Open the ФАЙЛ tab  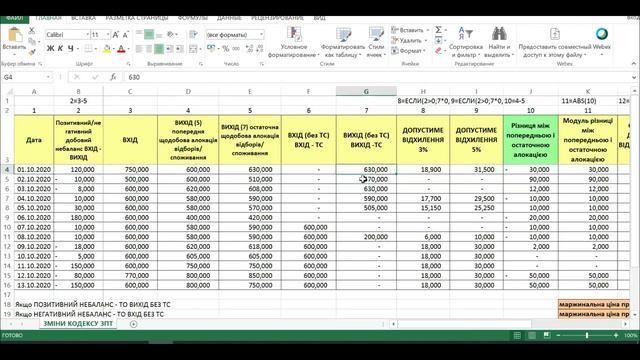point(14,19)
